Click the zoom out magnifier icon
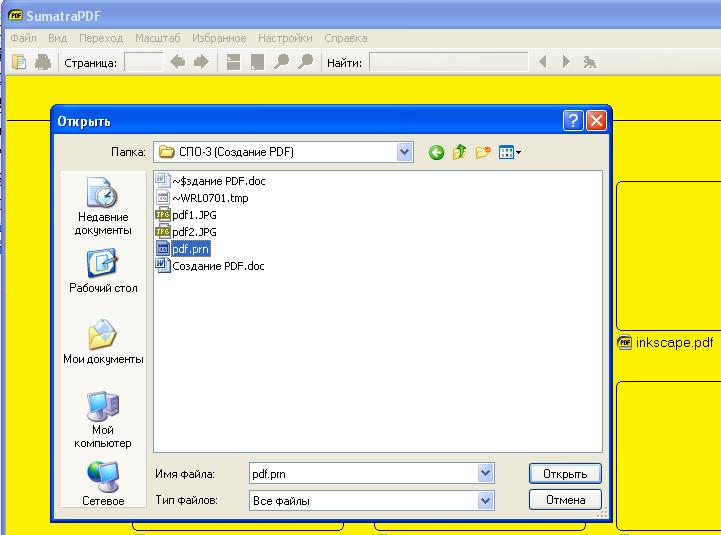The height and width of the screenshot is (535, 721). [x=281, y=62]
